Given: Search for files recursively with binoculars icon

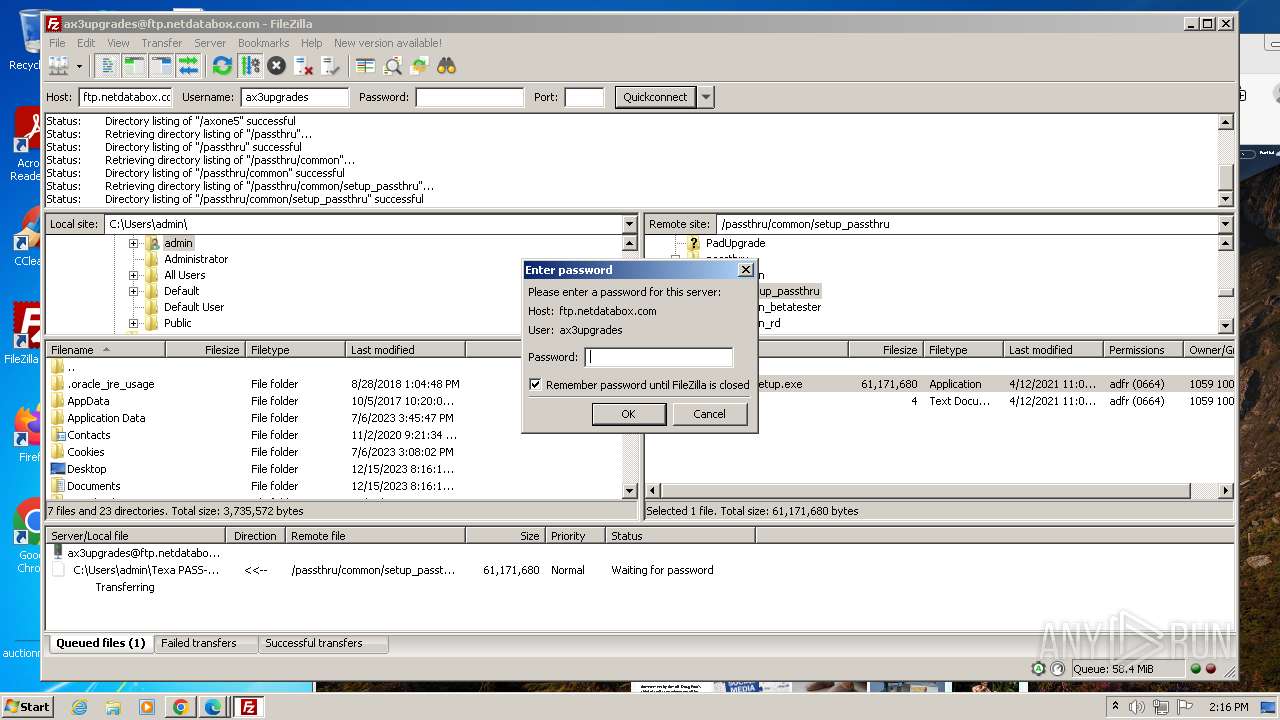Looking at the screenshot, I should [x=446, y=66].
